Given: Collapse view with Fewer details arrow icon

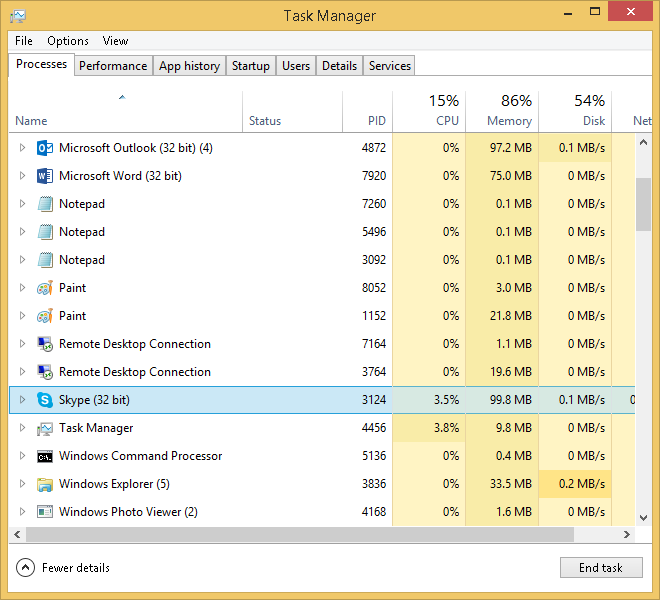Looking at the screenshot, I should [x=25, y=568].
